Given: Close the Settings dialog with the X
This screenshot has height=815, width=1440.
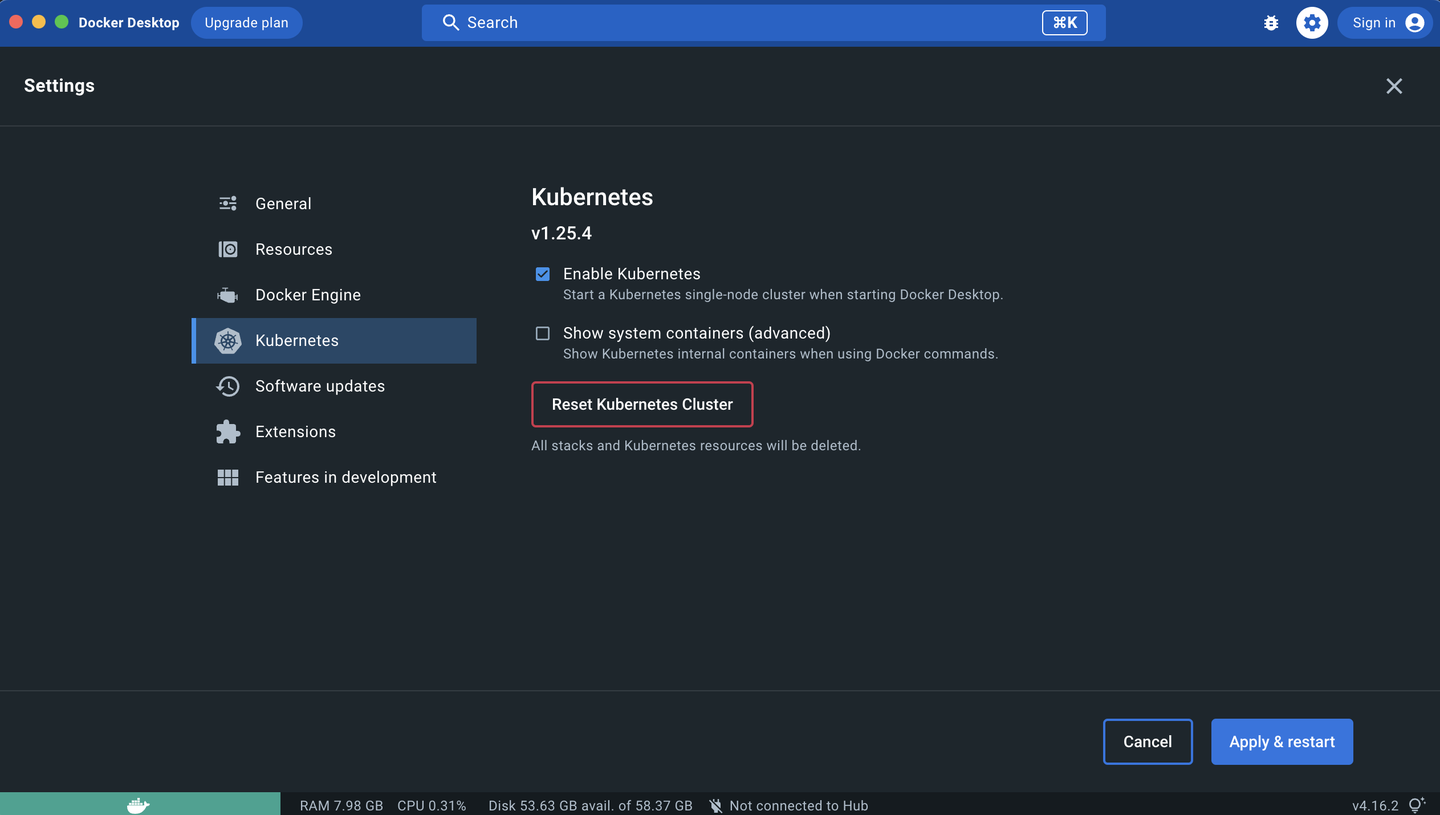Looking at the screenshot, I should [x=1394, y=86].
